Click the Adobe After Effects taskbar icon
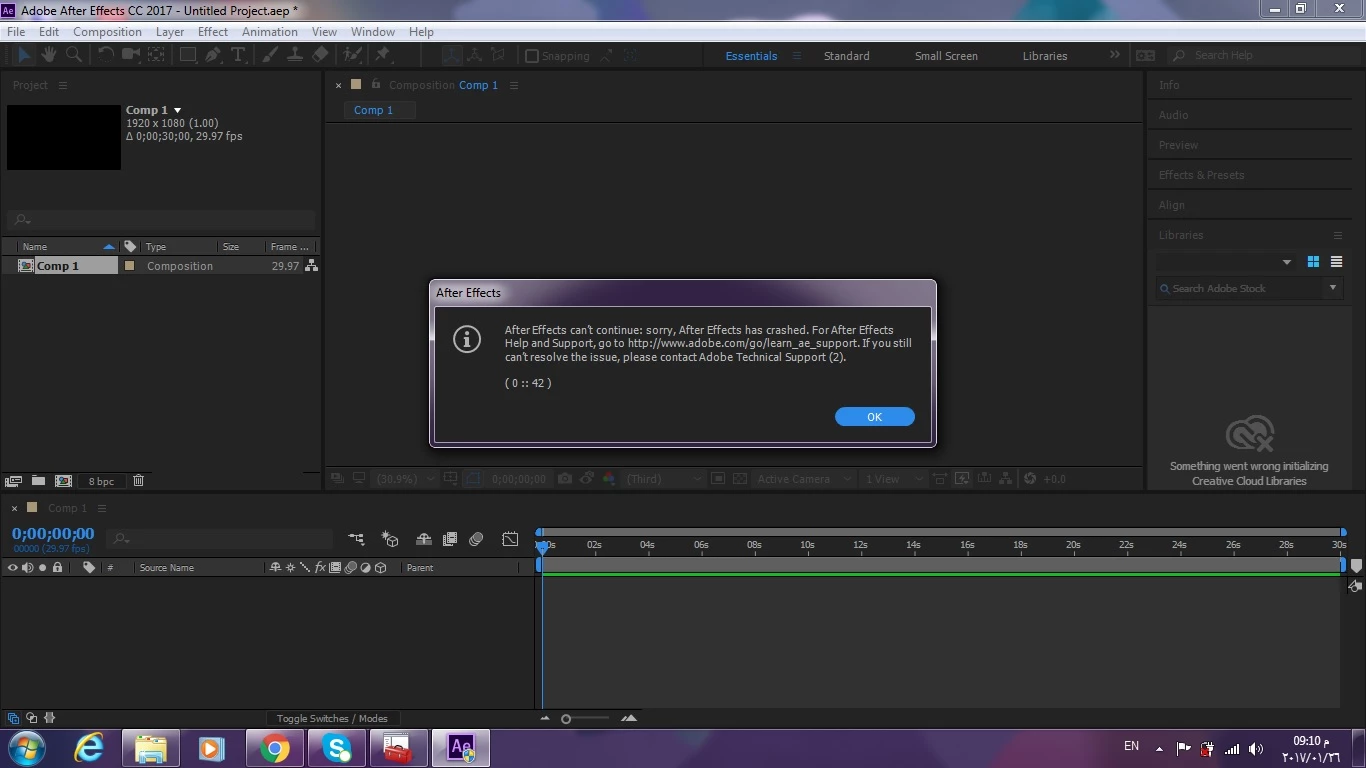1366x768 pixels. 461,748
